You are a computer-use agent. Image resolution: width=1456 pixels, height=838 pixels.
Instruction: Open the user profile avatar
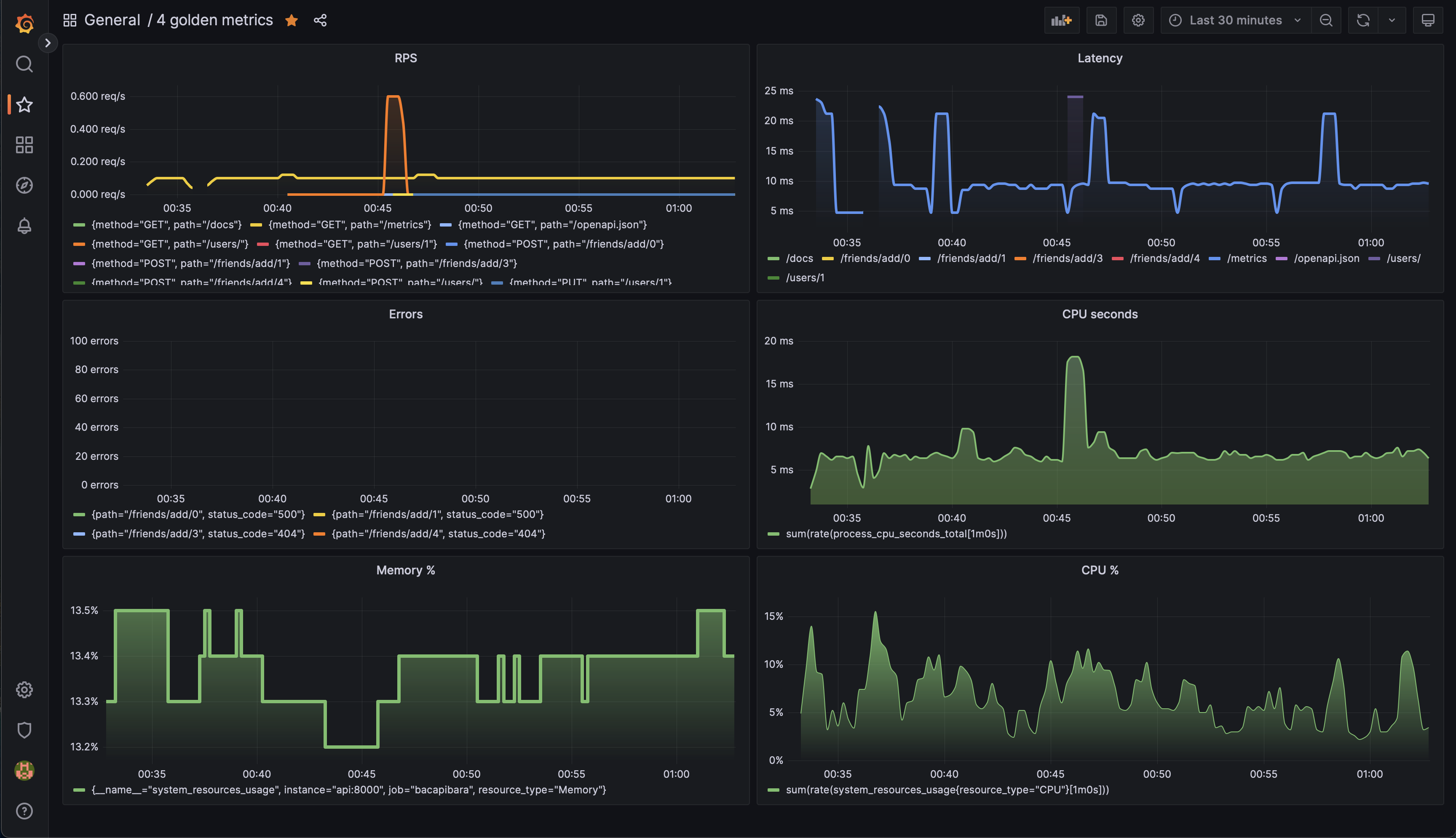24,770
